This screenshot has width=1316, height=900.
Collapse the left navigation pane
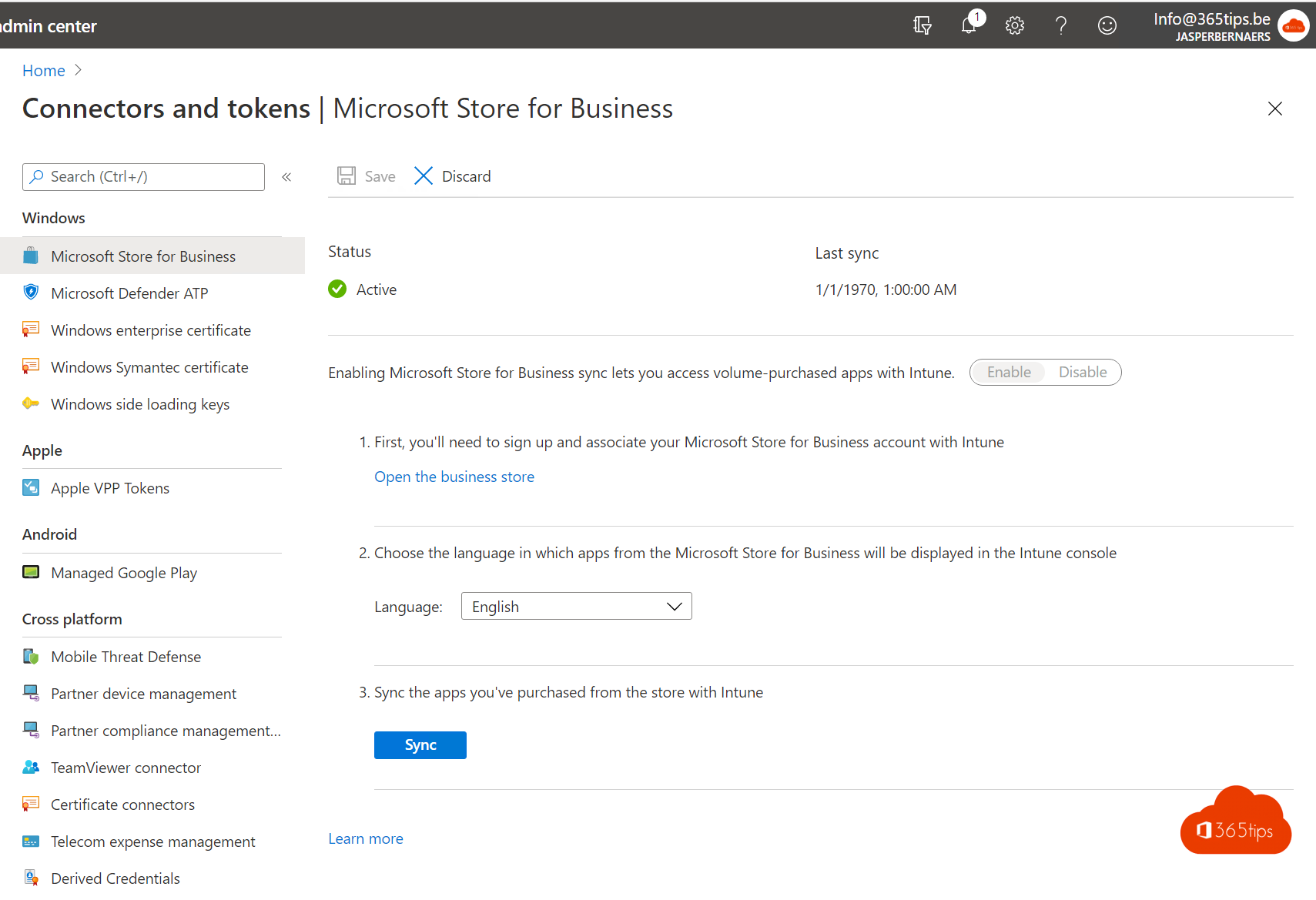pyautogui.click(x=286, y=176)
